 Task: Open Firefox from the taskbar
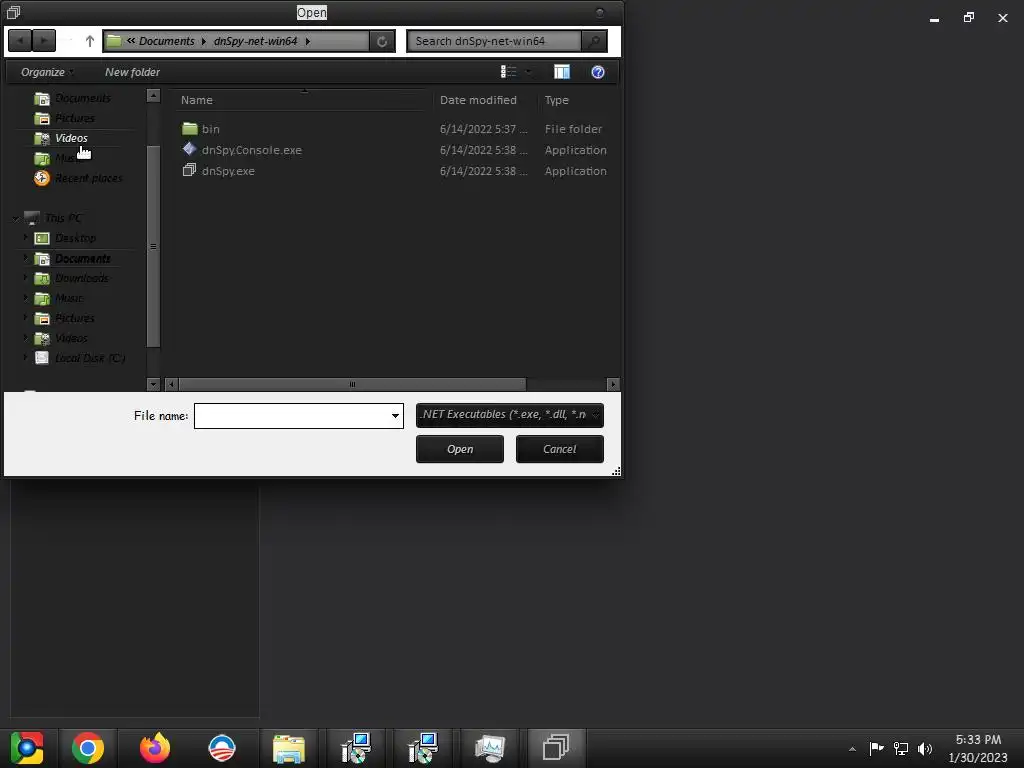155,748
